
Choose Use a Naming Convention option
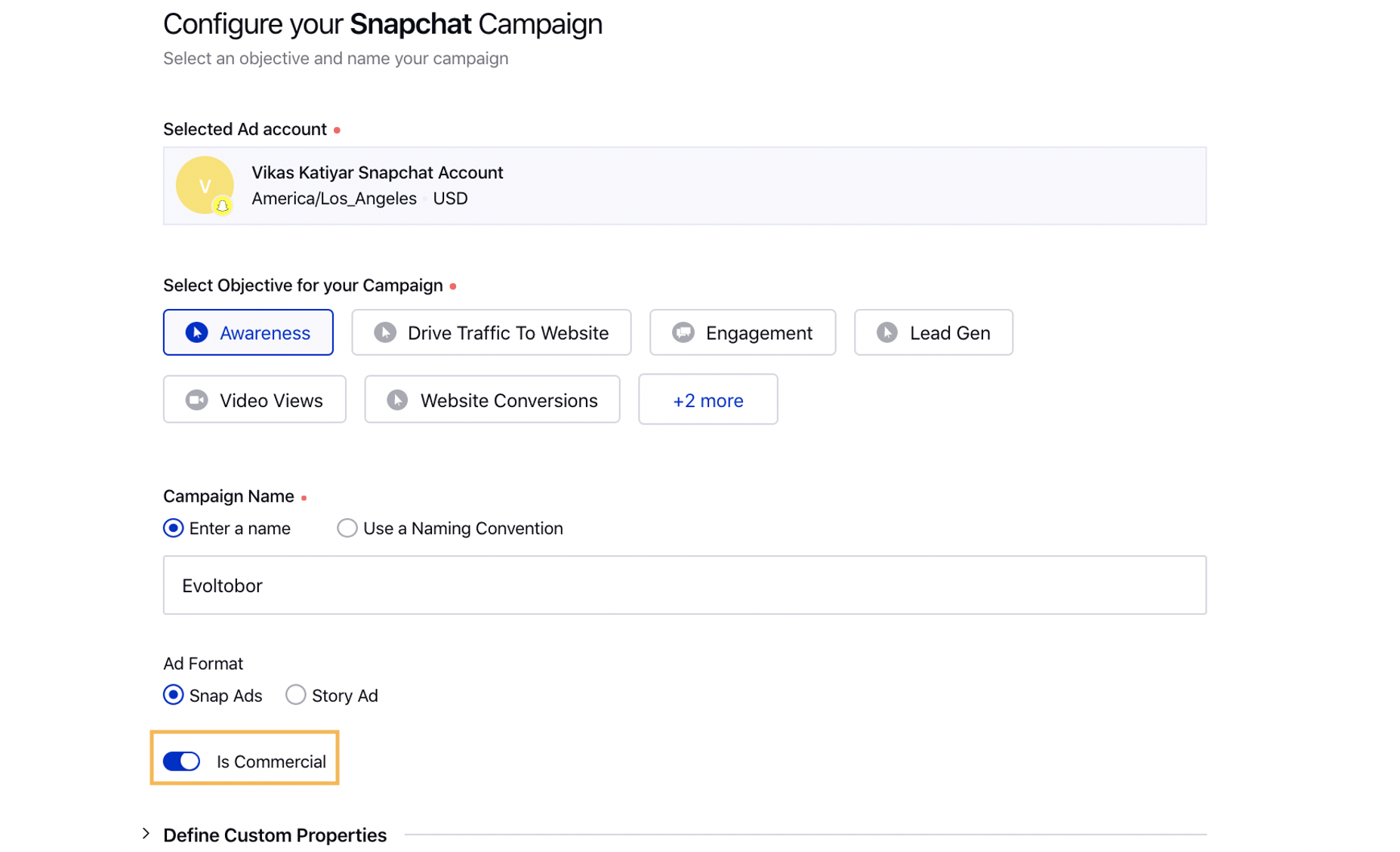(347, 528)
